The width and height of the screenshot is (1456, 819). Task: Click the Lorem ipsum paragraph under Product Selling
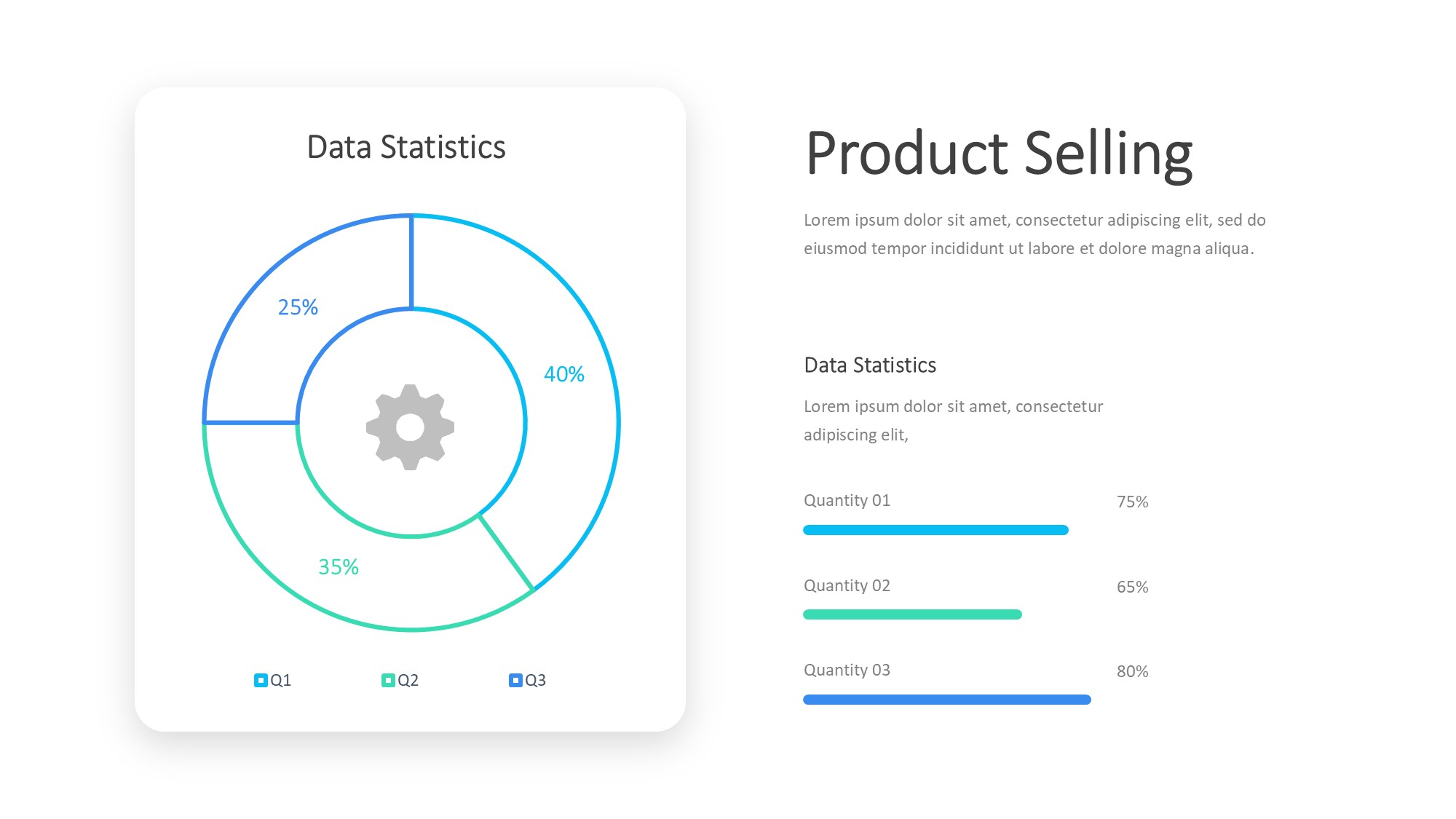pos(1034,234)
